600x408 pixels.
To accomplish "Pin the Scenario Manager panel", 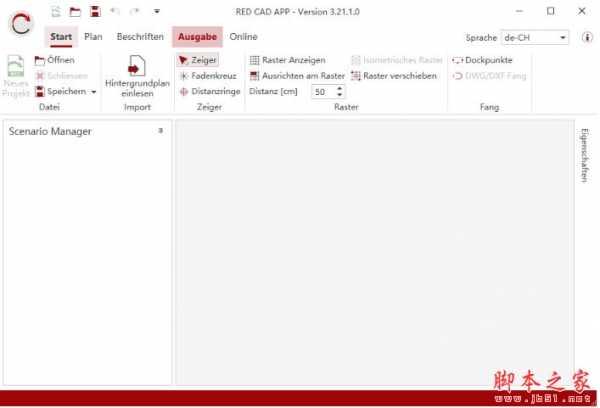I will pos(161,131).
